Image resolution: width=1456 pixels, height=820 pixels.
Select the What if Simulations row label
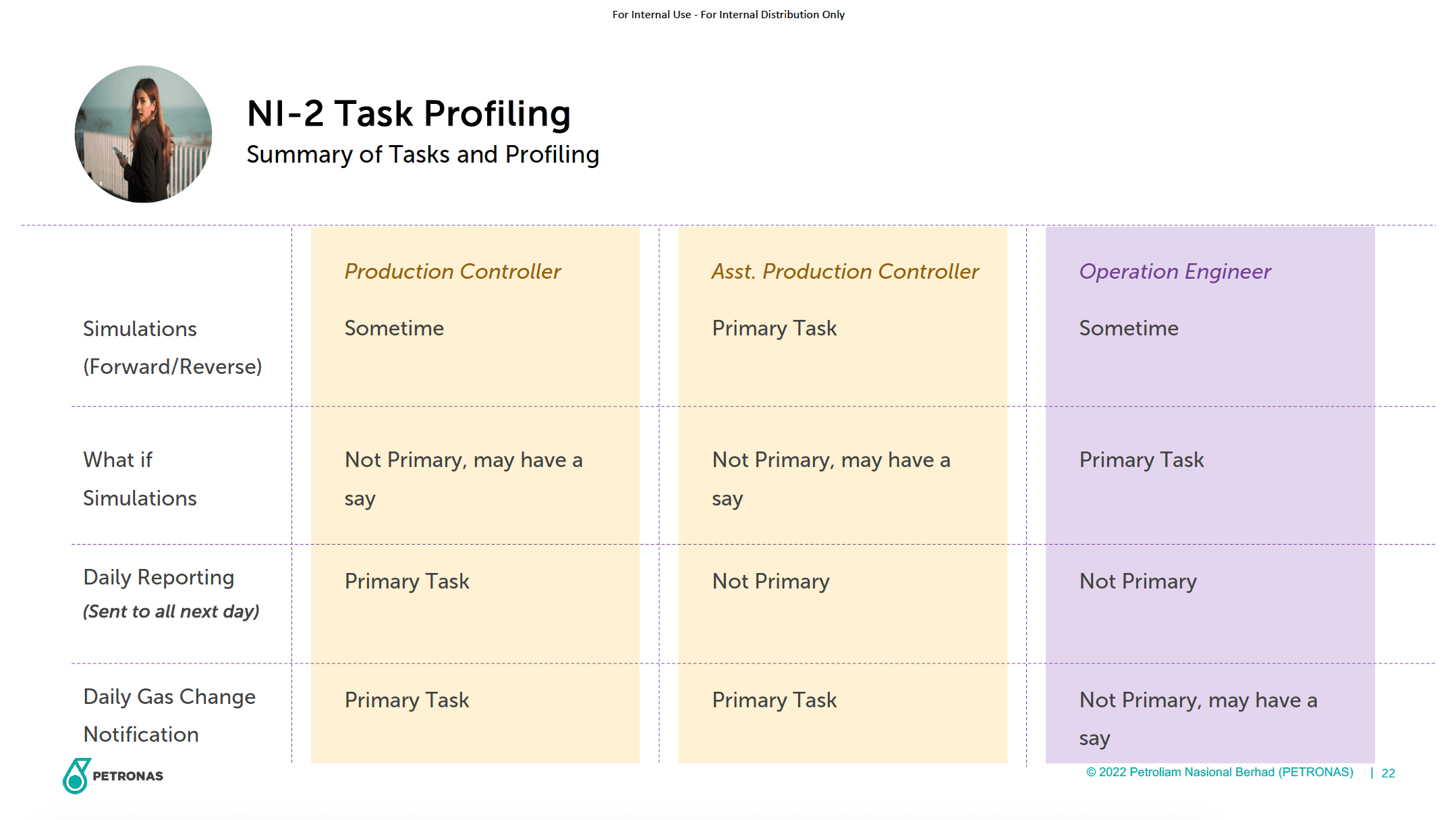point(140,479)
